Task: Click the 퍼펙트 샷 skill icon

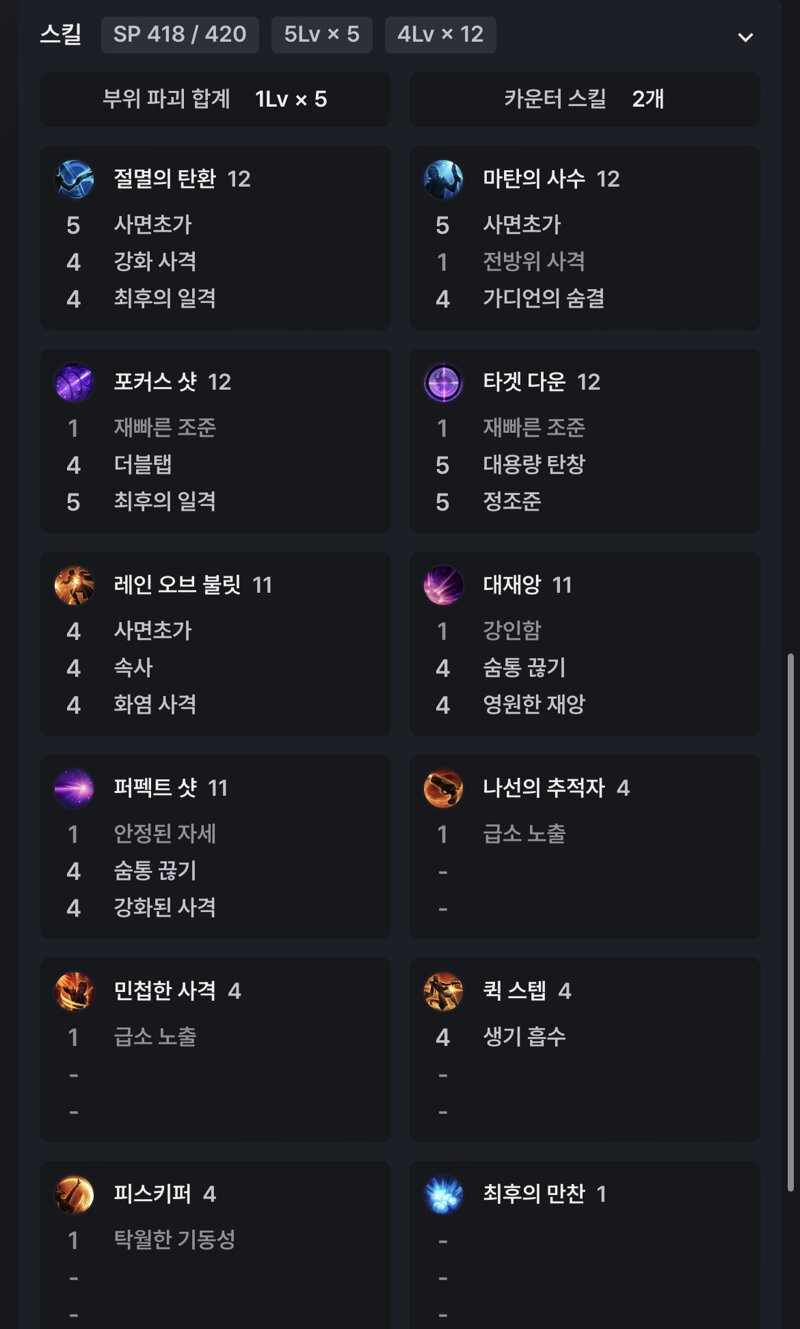Action: point(74,789)
